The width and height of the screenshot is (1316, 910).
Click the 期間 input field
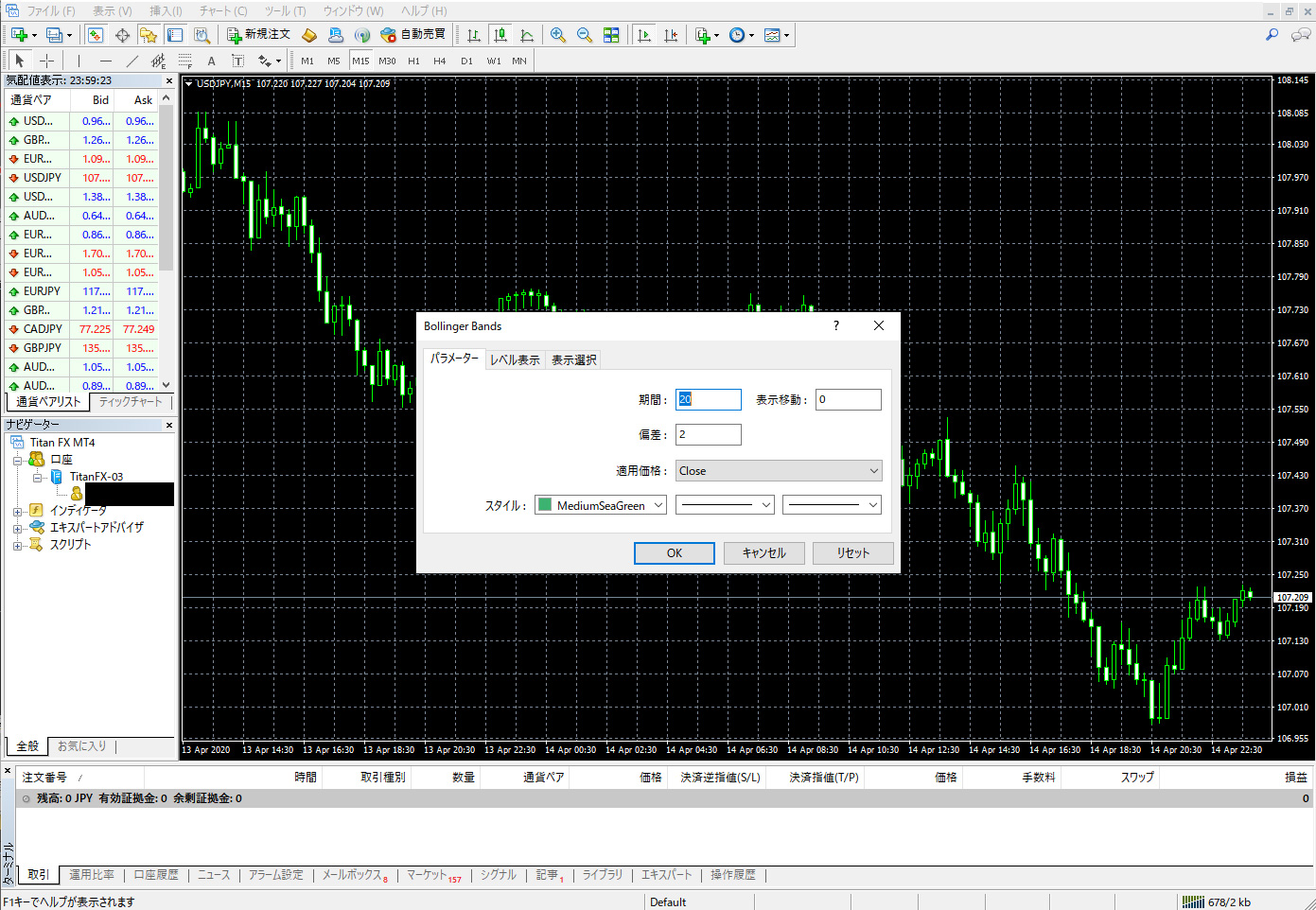[709, 399]
